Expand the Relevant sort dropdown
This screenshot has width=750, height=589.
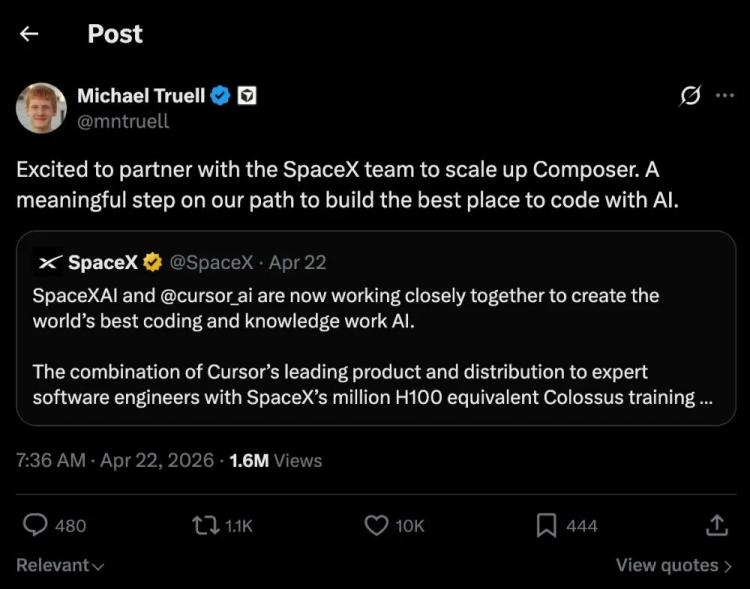(60, 565)
